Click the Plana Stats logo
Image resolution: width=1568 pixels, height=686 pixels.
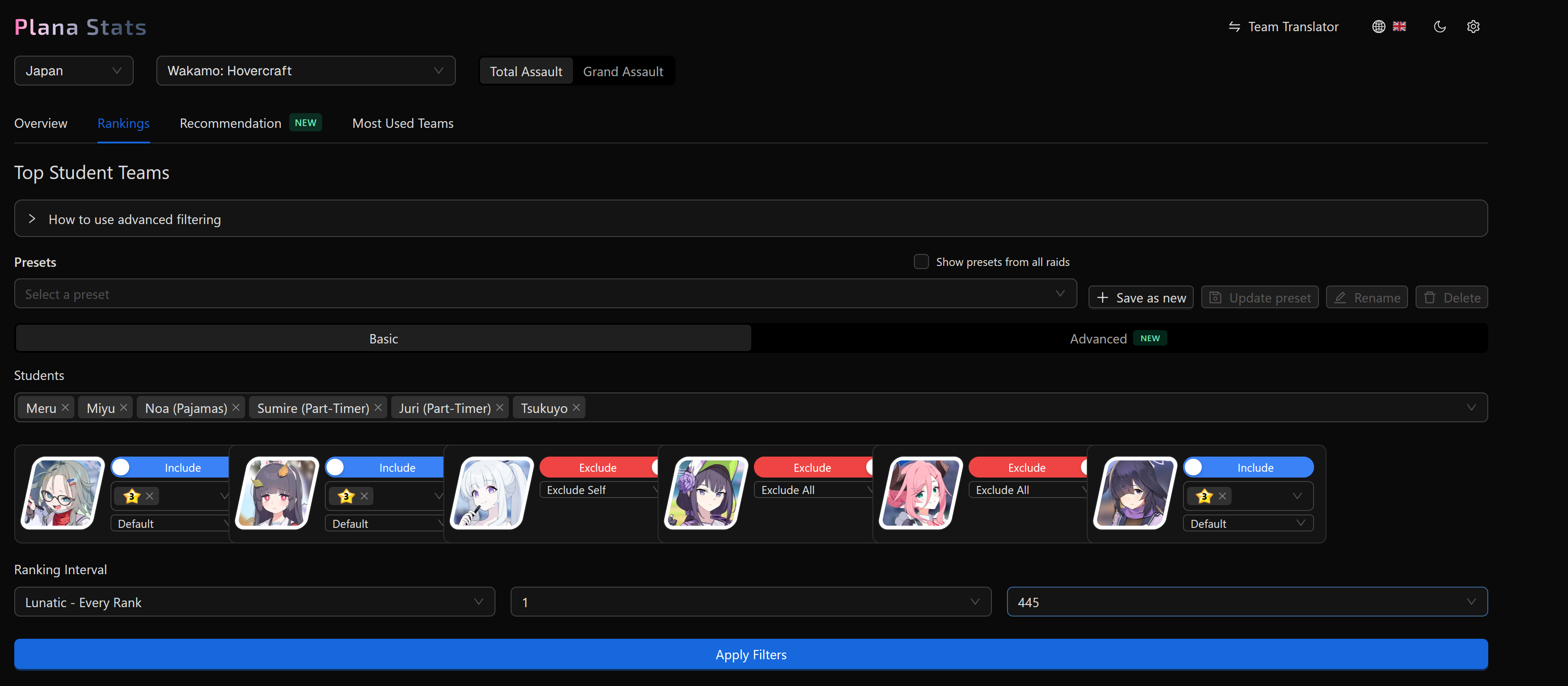click(x=80, y=27)
